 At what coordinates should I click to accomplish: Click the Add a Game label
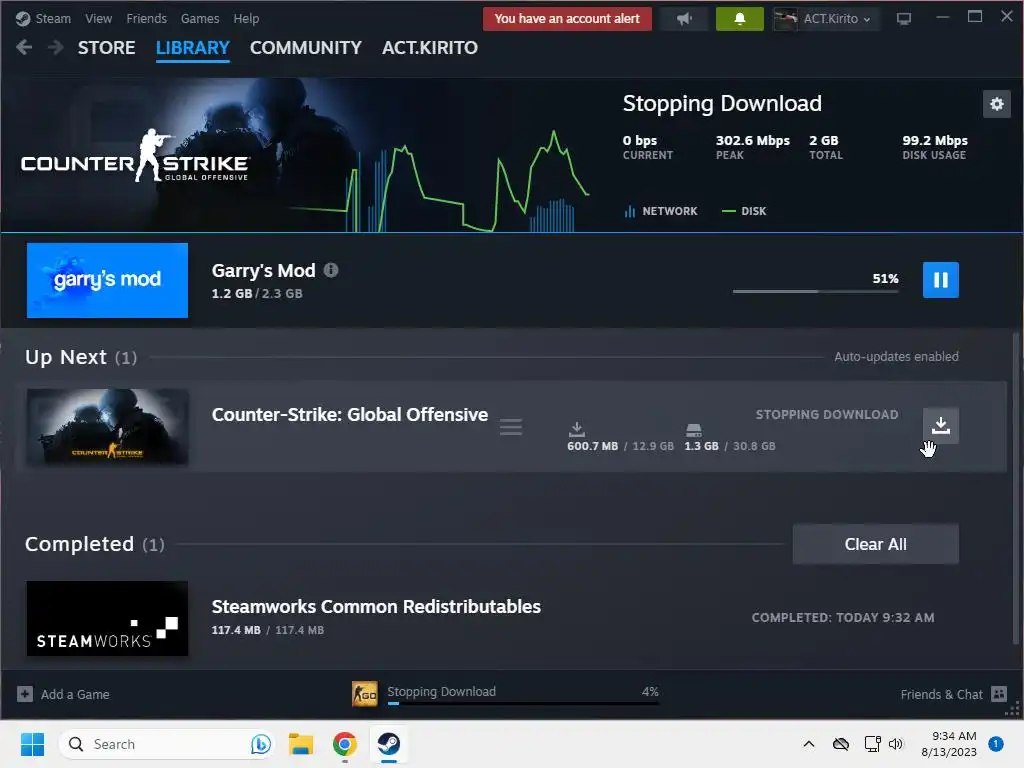pyautogui.click(x=75, y=694)
